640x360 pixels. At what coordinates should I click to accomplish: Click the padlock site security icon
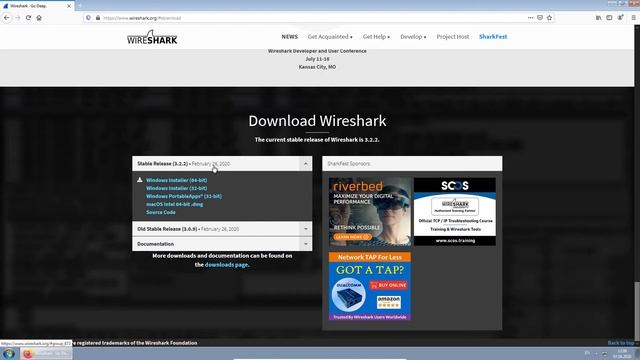98,18
